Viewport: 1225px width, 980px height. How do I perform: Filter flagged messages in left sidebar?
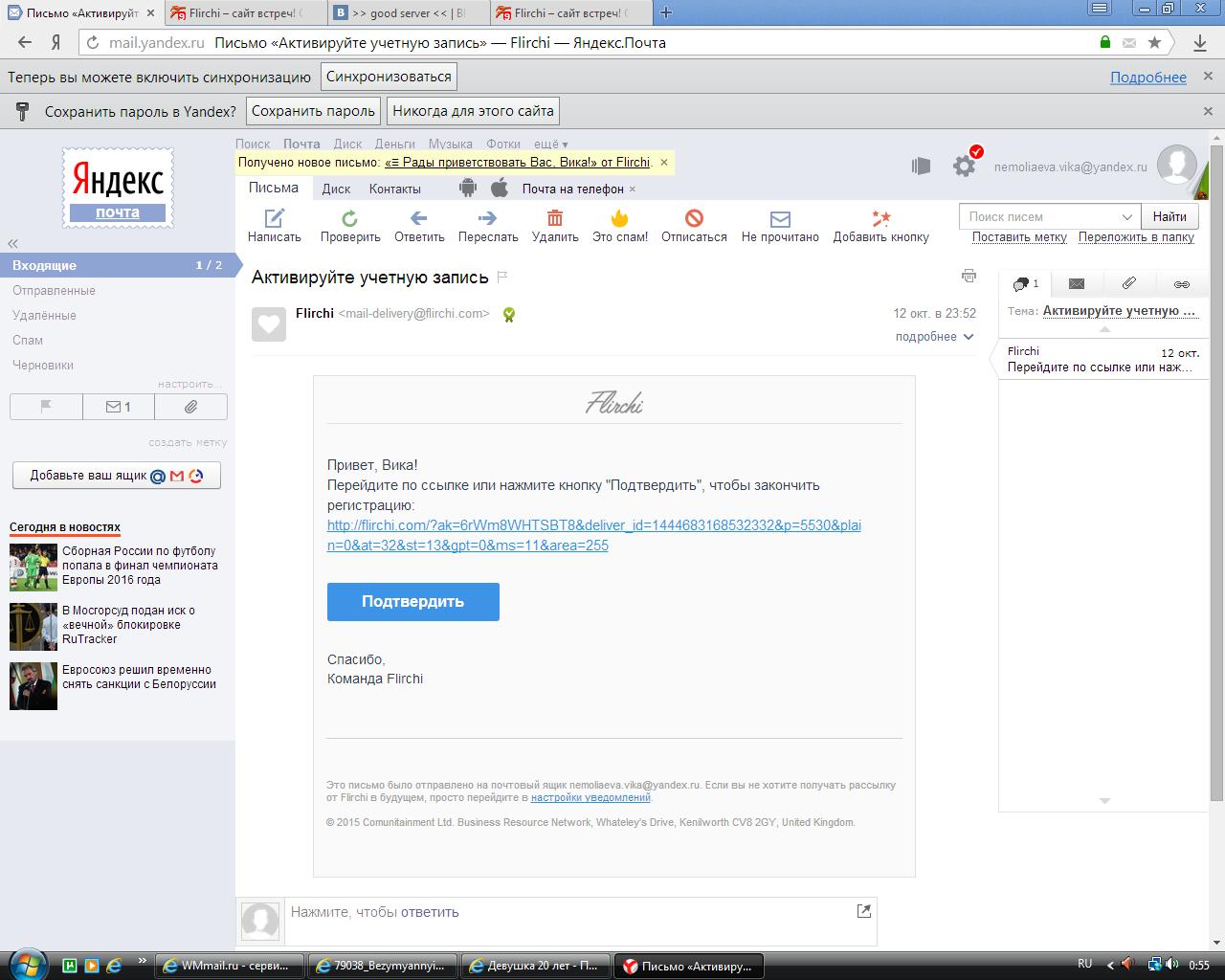point(46,407)
